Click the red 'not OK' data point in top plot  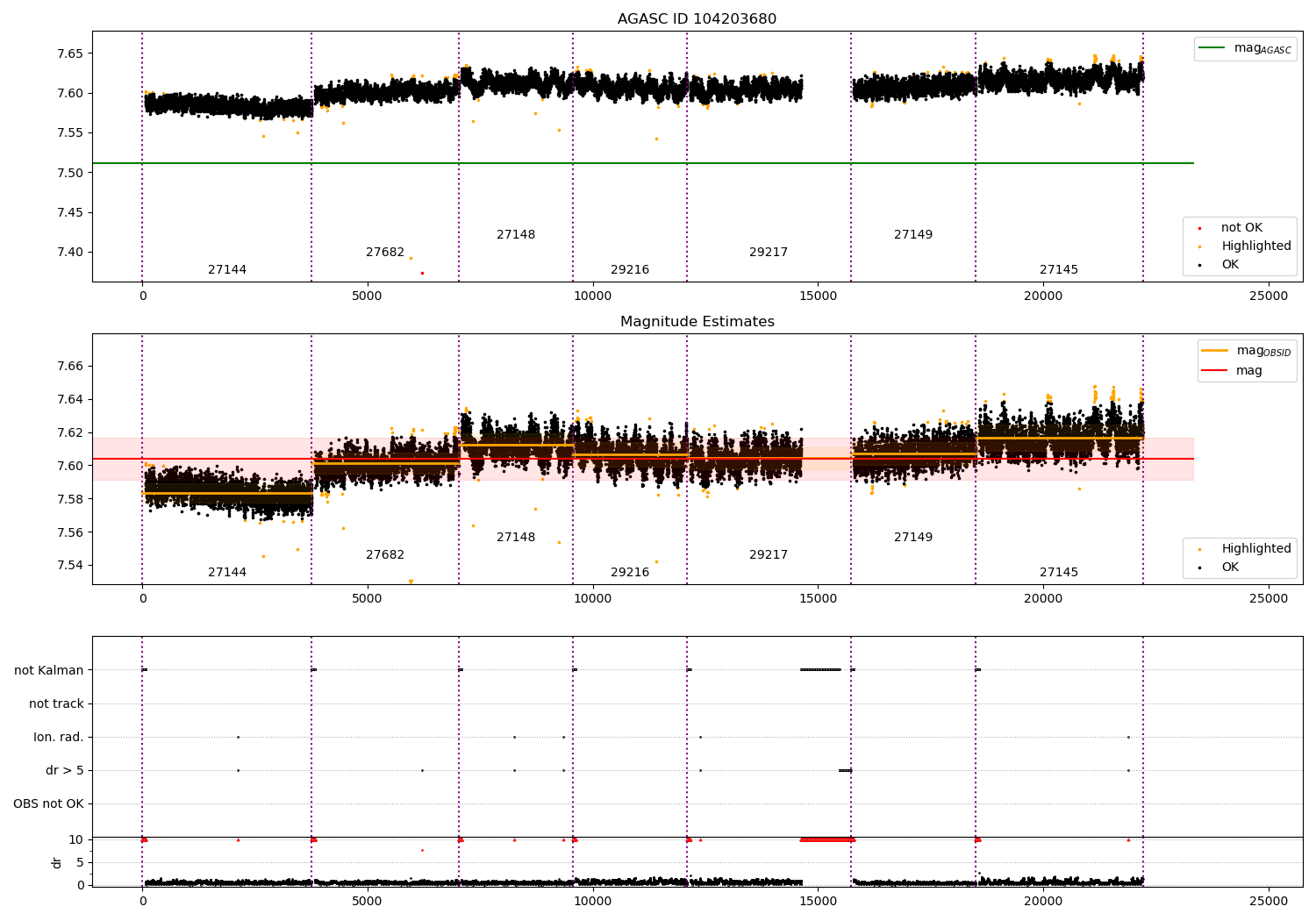422,273
